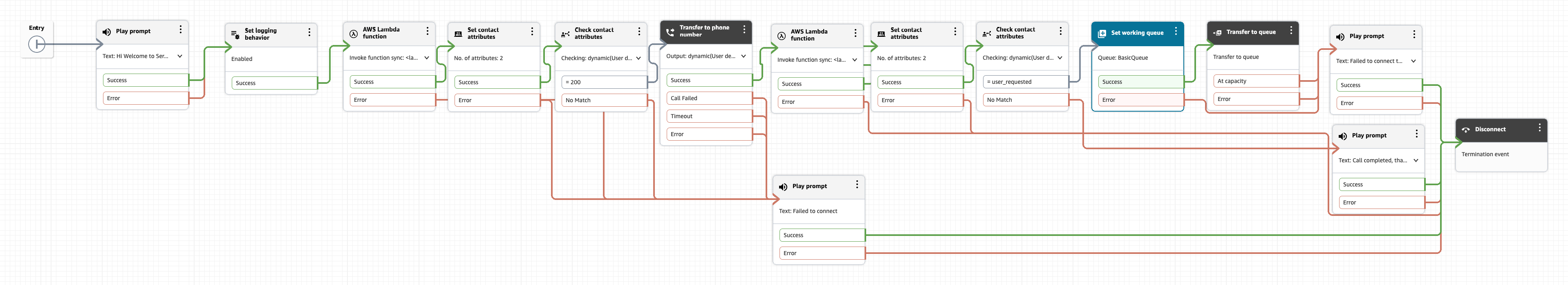
Task: Open three-dot menu of the 'Call completed' Play prompt
Action: [1416, 134]
